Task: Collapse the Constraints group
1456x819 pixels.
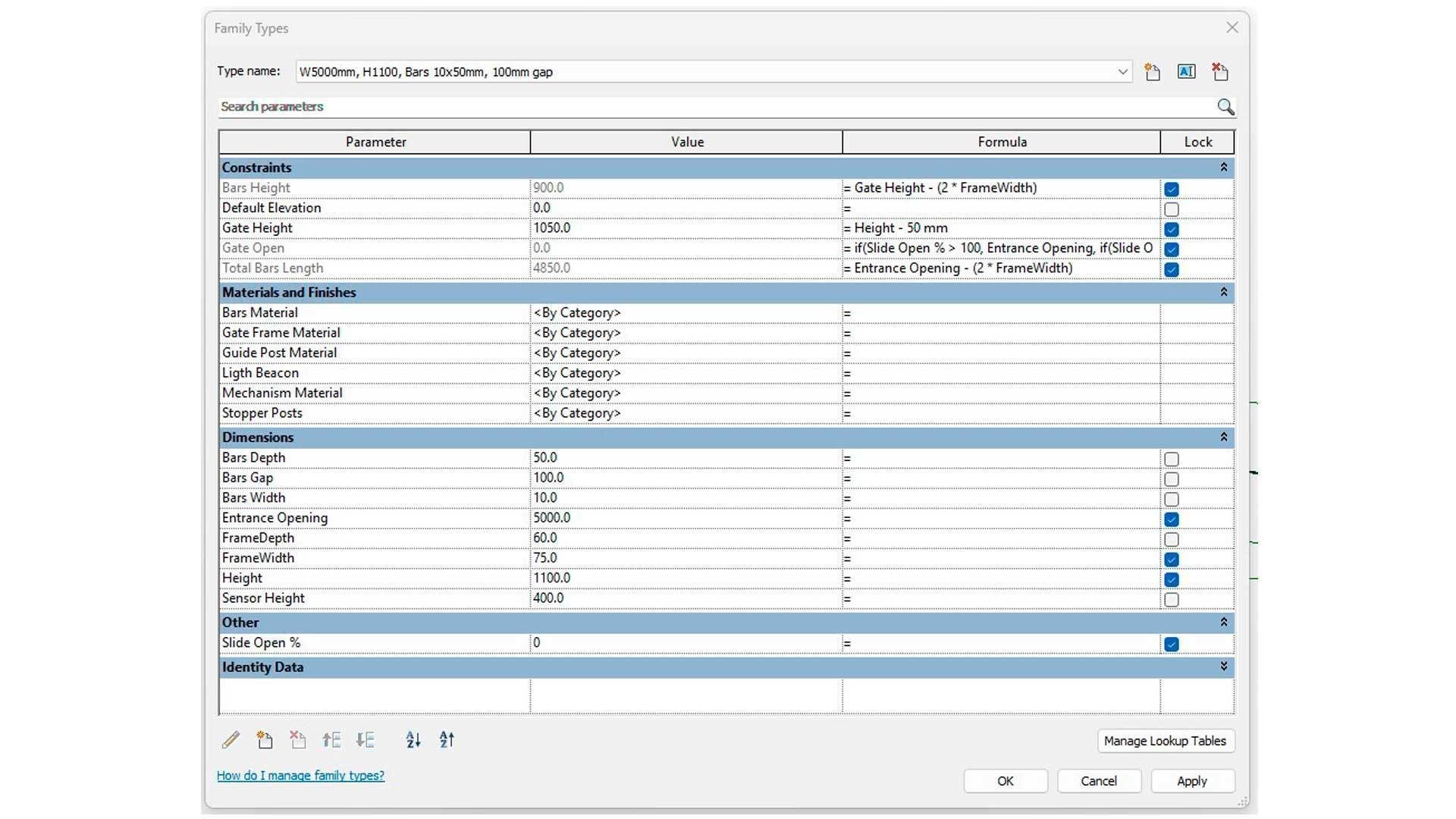Action: (x=1223, y=168)
